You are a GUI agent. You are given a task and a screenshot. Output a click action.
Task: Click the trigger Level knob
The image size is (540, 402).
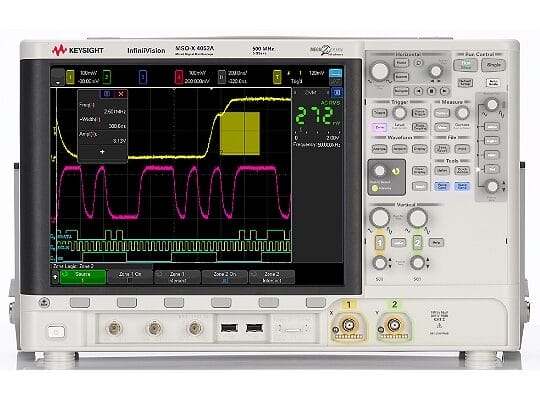[399, 113]
